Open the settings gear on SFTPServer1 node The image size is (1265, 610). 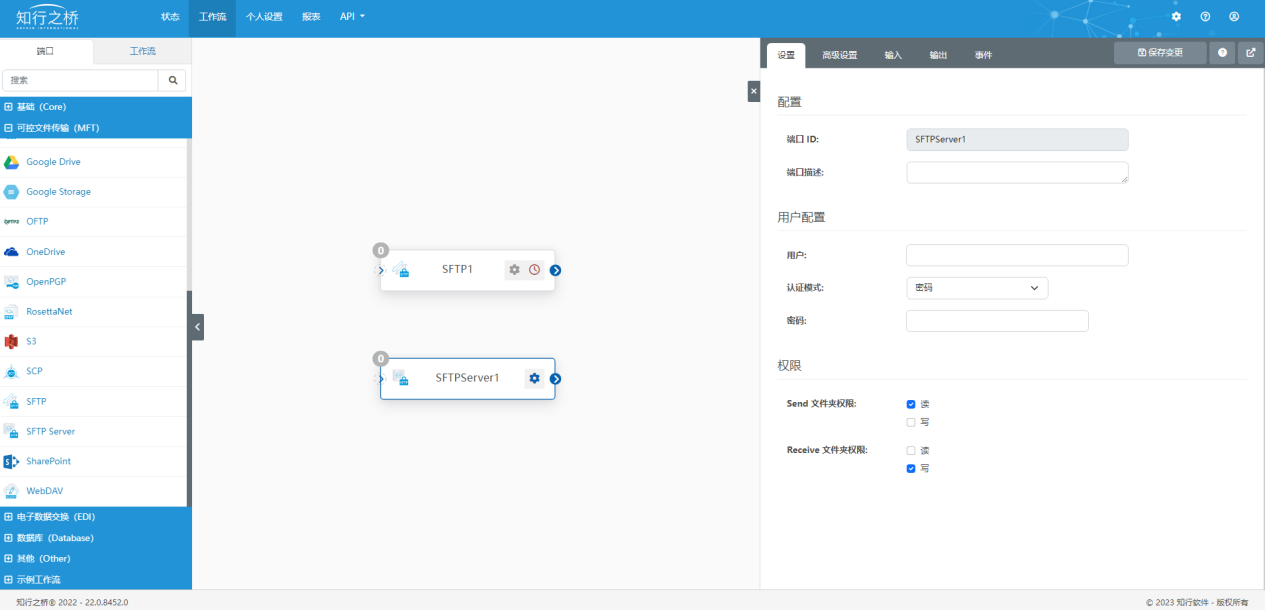(x=534, y=378)
